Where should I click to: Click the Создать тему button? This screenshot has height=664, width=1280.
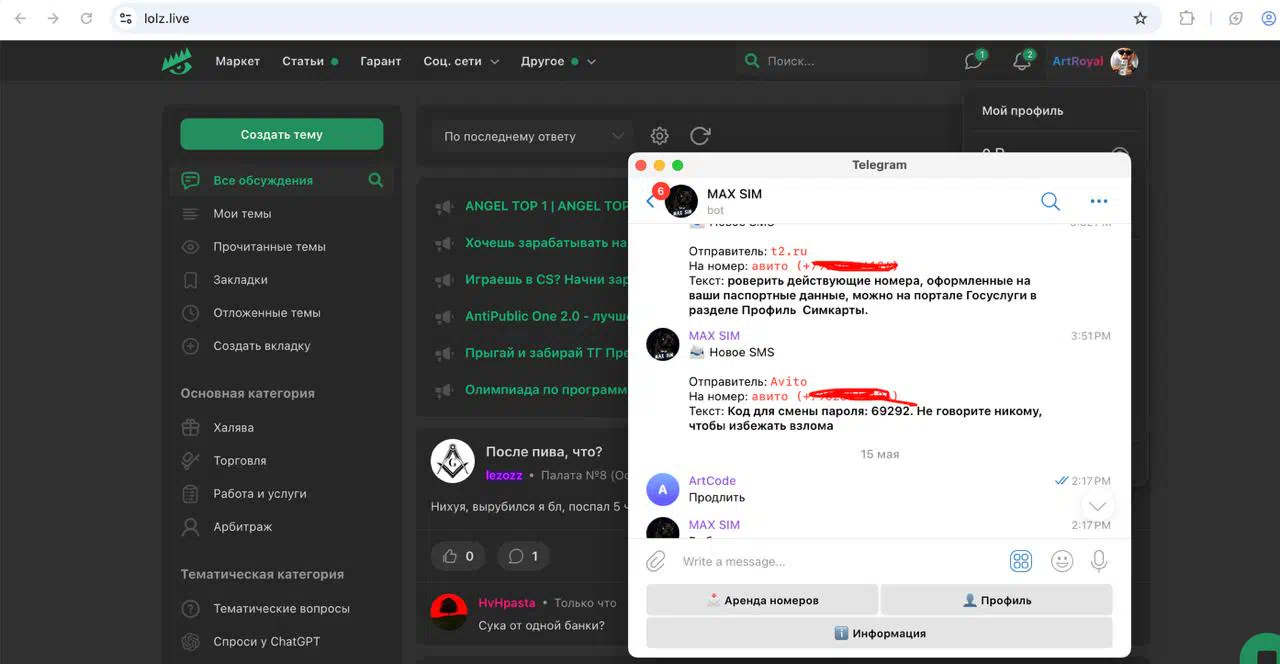pos(281,134)
